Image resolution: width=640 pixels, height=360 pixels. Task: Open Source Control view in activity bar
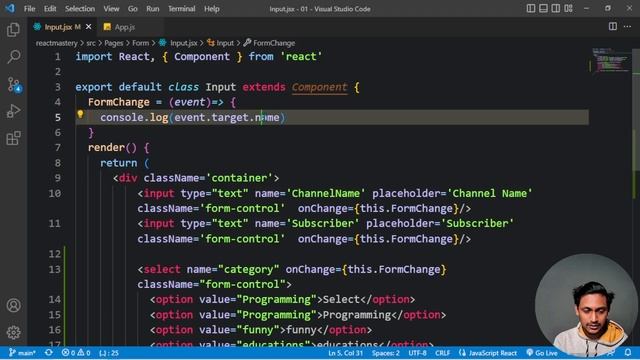(14, 84)
